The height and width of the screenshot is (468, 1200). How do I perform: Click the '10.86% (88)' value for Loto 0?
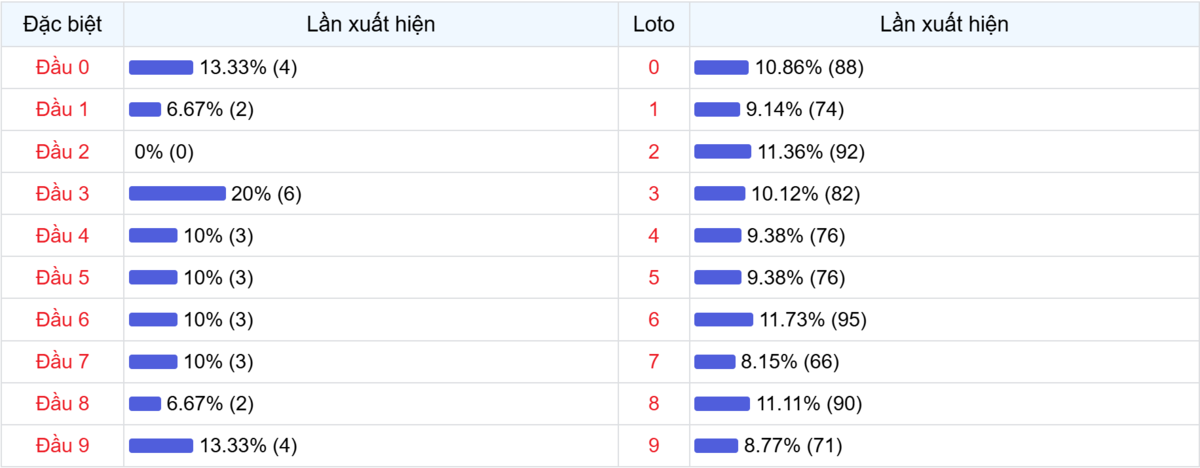pyautogui.click(x=809, y=68)
